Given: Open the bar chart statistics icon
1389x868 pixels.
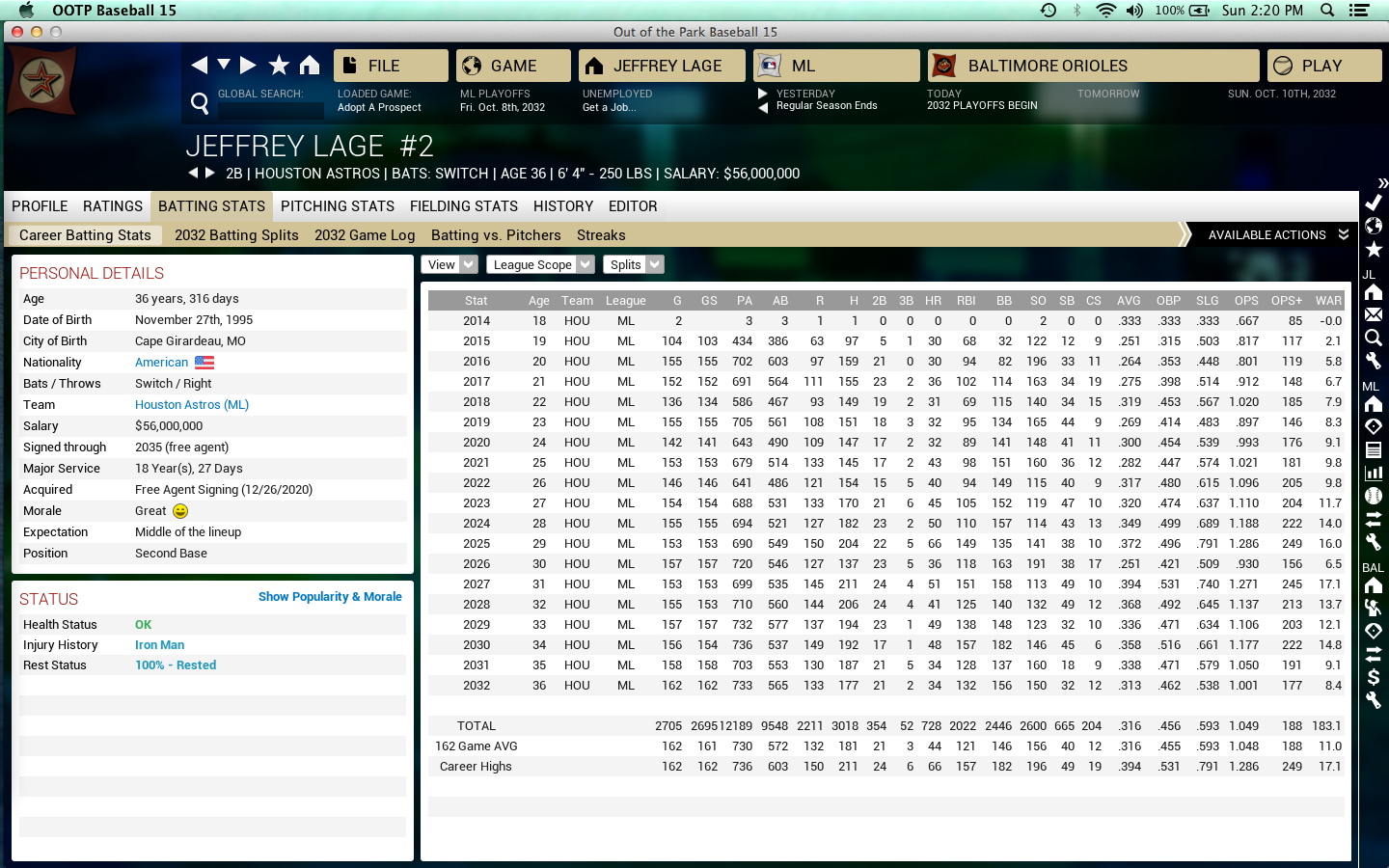Looking at the screenshot, I should click(x=1374, y=473).
